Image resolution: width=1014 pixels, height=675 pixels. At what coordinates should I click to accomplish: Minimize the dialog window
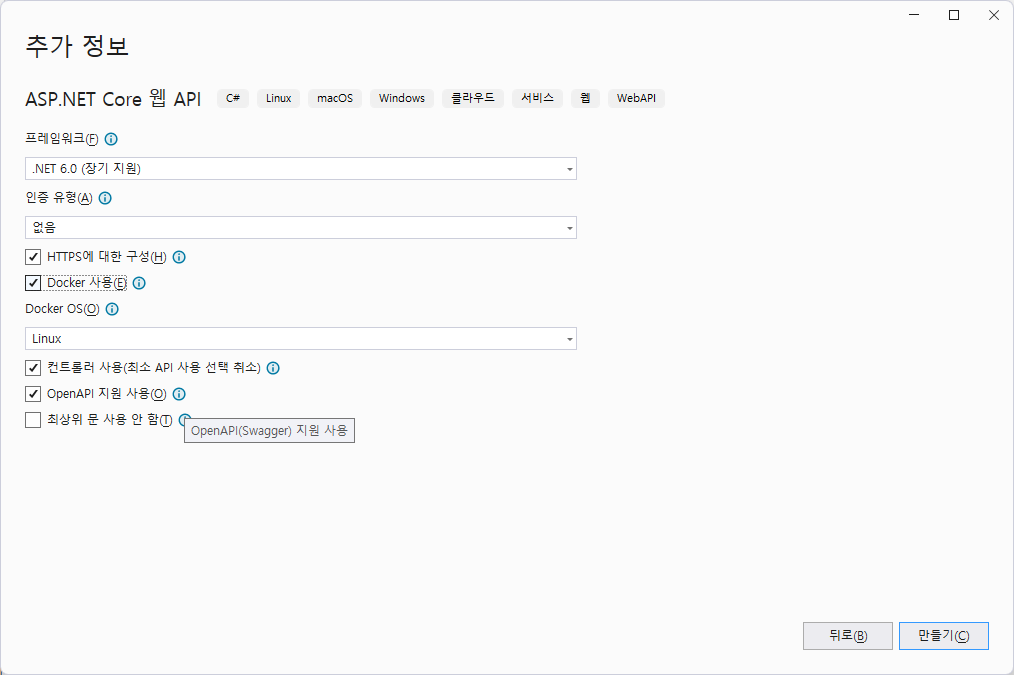914,16
